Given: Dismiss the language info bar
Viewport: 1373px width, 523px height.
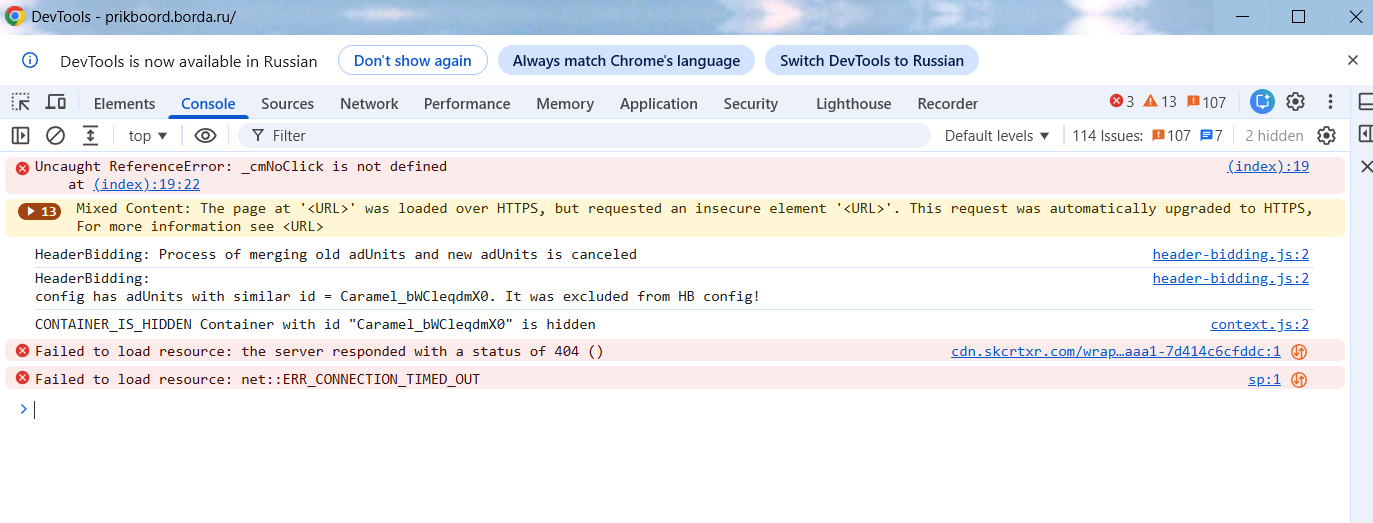Looking at the screenshot, I should (1353, 60).
